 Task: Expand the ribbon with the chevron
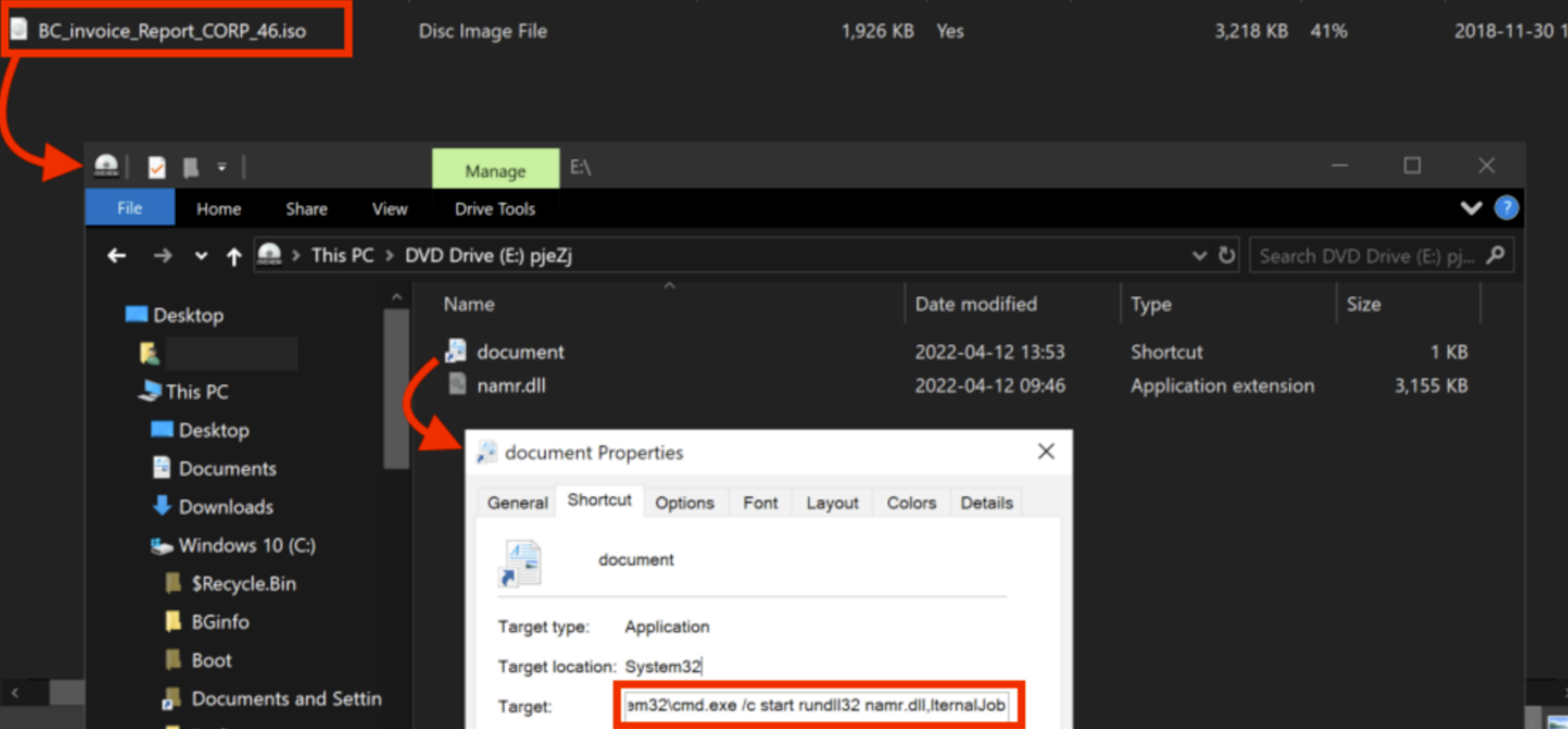[1471, 208]
